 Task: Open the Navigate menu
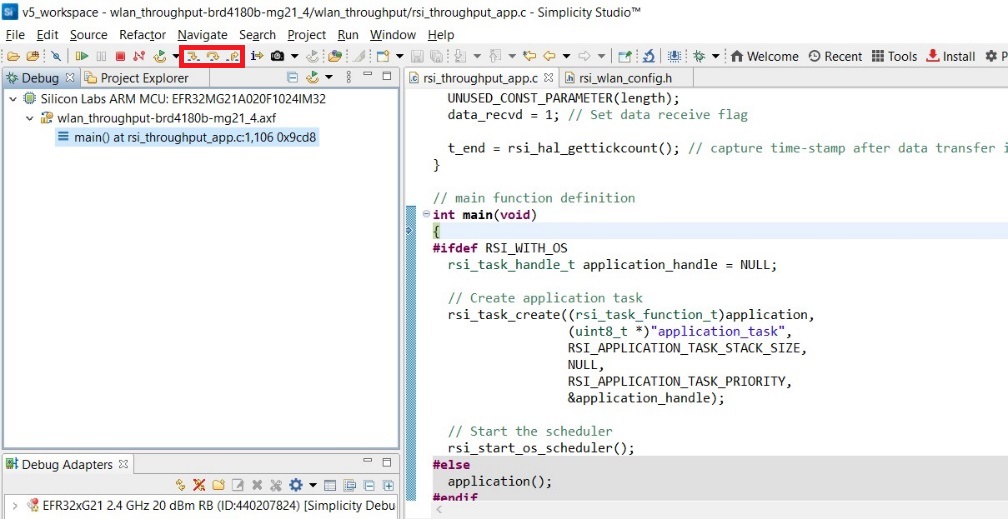(202, 35)
